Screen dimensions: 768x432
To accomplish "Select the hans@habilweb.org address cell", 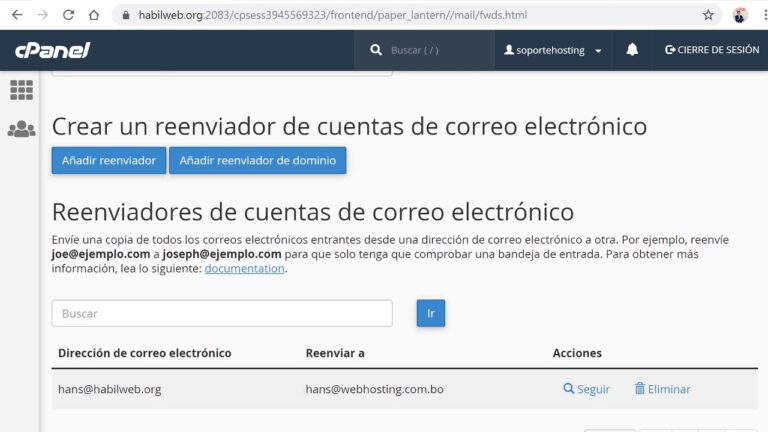I will tap(109, 389).
